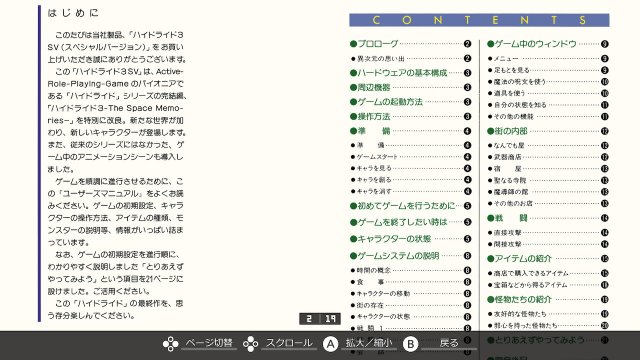The width and height of the screenshot is (640, 360).
Task: Select the ゲームスタート sub-entry
Action: 411,157
